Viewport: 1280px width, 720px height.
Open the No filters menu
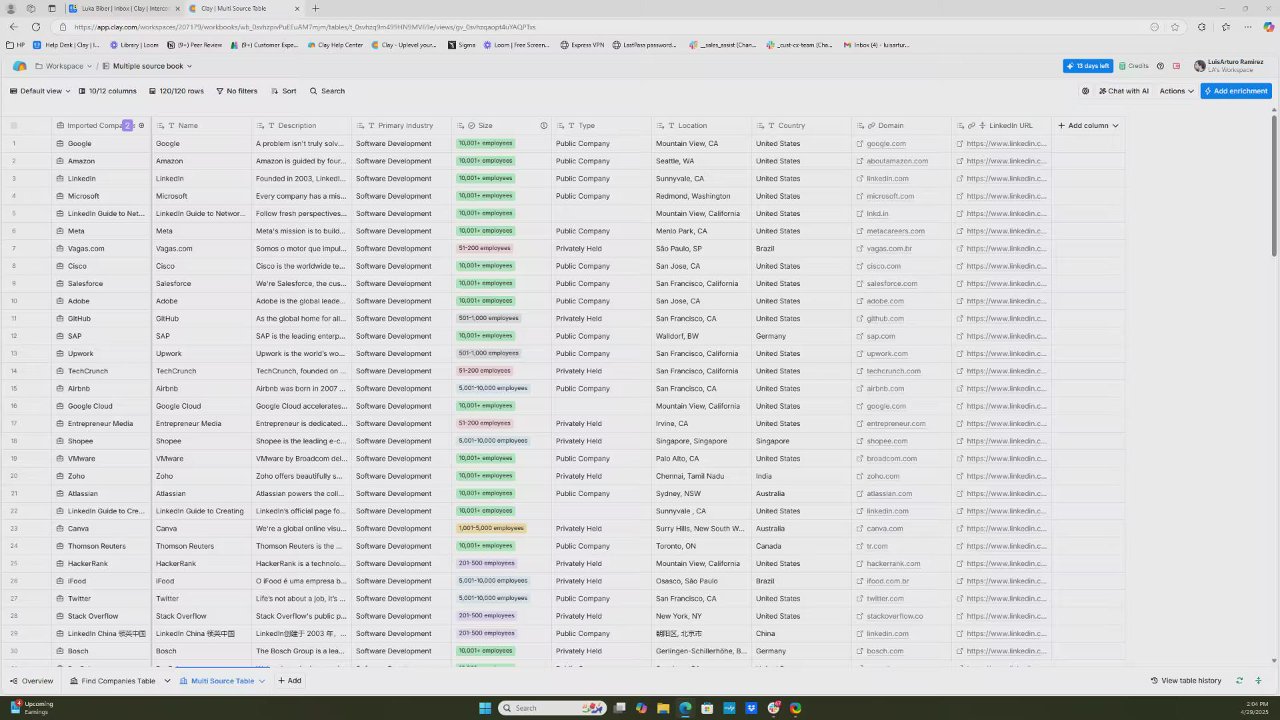click(236, 91)
